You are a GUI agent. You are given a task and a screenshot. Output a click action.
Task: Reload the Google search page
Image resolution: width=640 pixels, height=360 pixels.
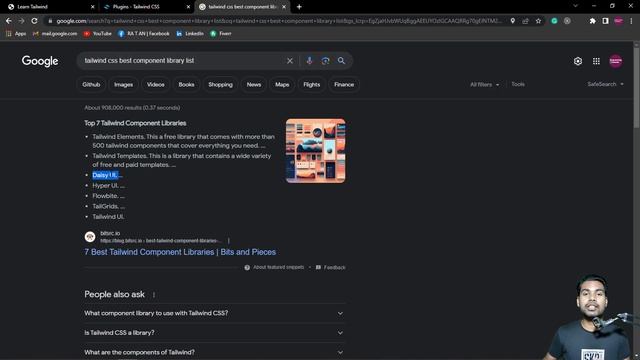coord(34,21)
